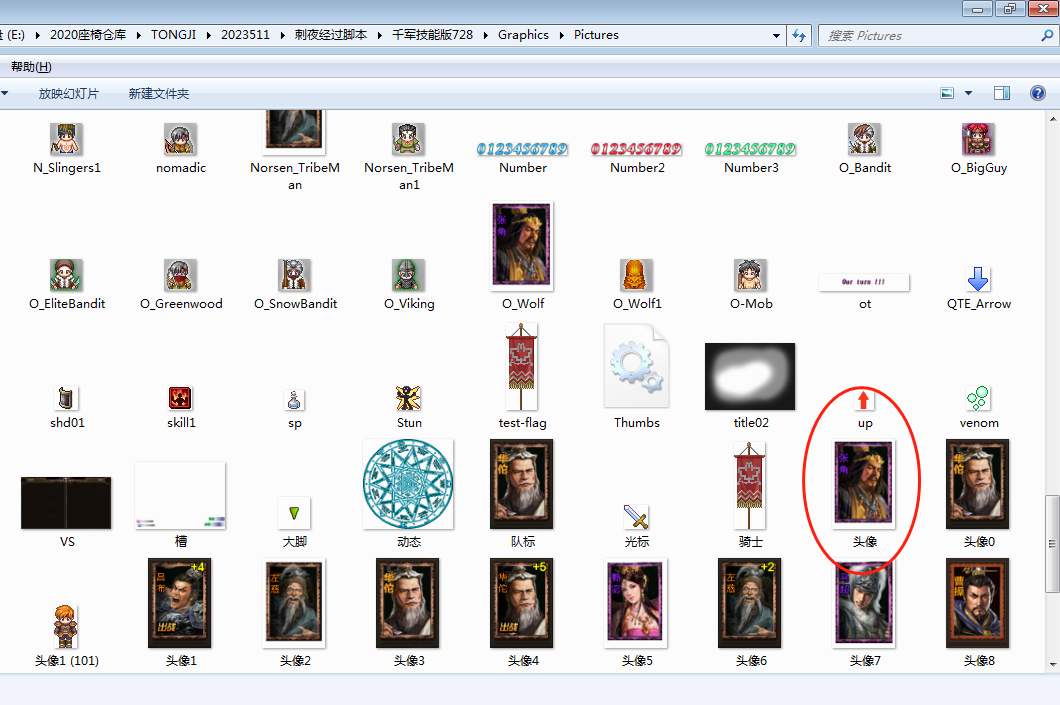This screenshot has width=1060, height=705.
Task: Toggle the preview pane button
Action: pyautogui.click(x=1002, y=93)
